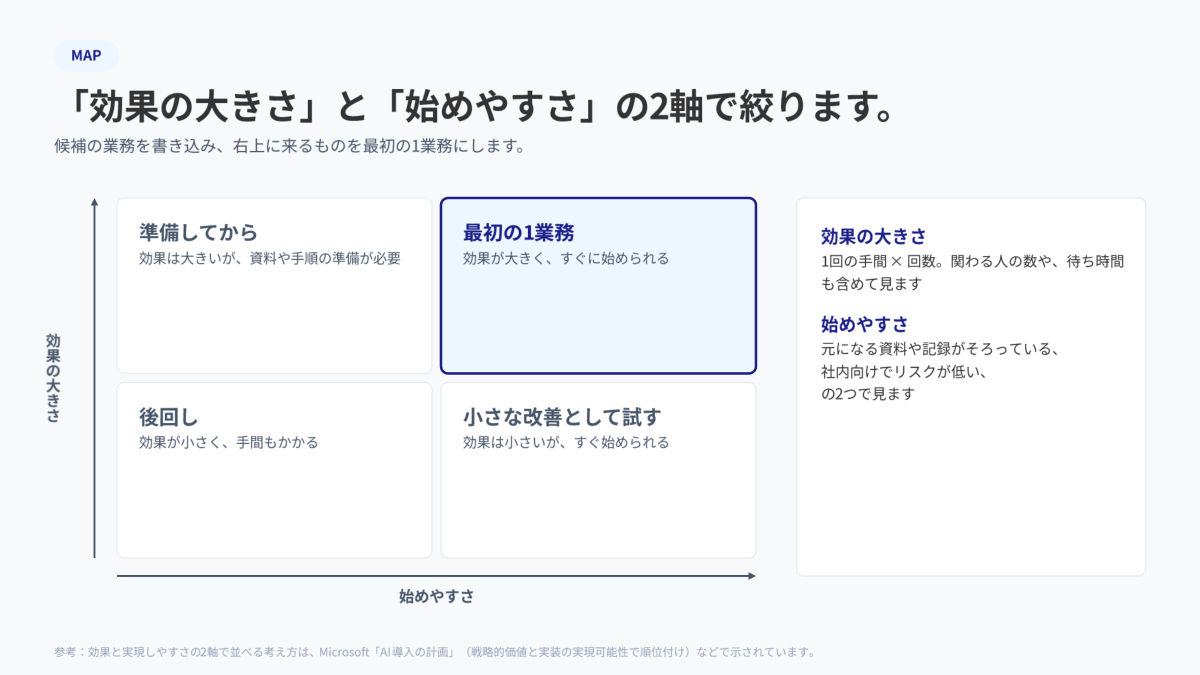This screenshot has height=675, width=1200.
Task: Click the 始めやすさ heading in the side panel
Action: [x=864, y=324]
